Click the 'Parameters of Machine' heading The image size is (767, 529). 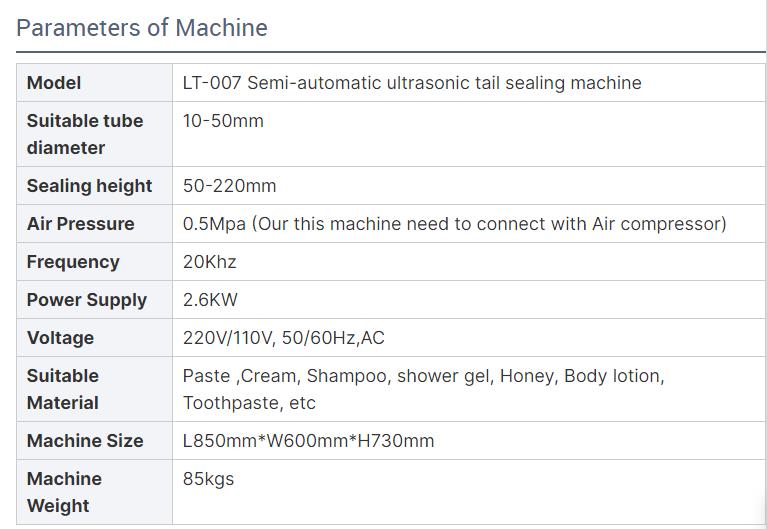142,28
